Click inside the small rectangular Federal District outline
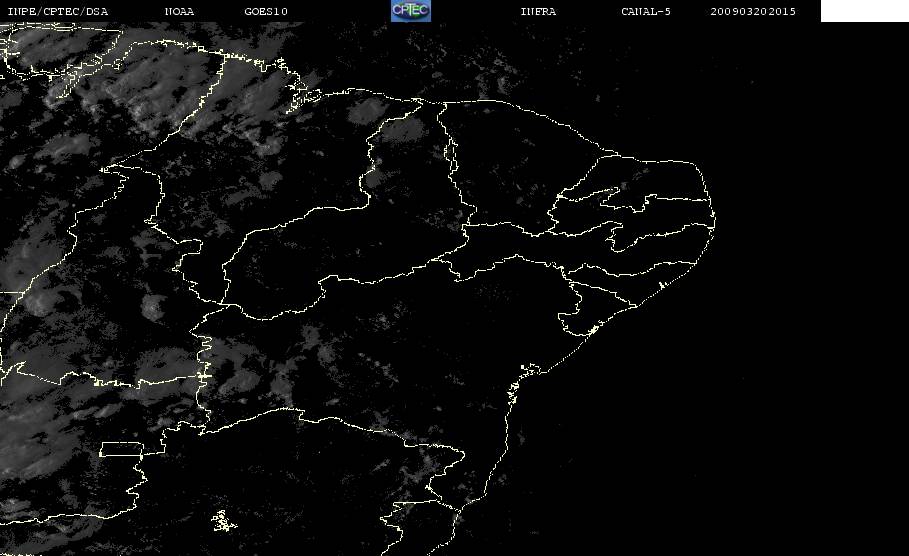The width and height of the screenshot is (909, 556). click(x=121, y=449)
